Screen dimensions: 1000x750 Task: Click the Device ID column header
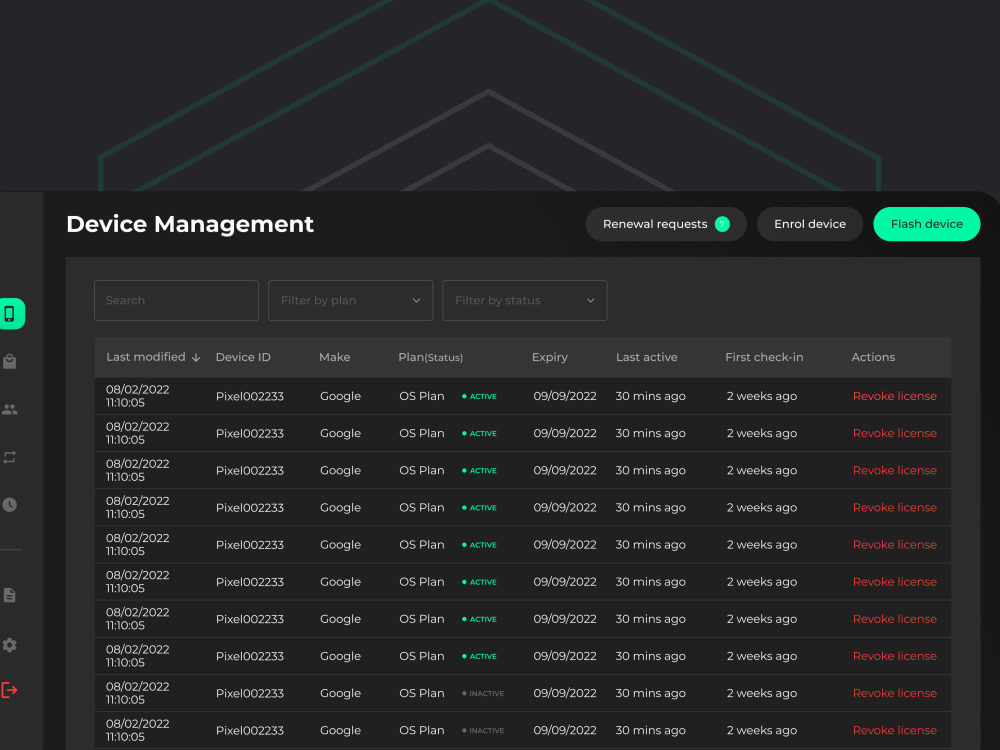point(243,357)
